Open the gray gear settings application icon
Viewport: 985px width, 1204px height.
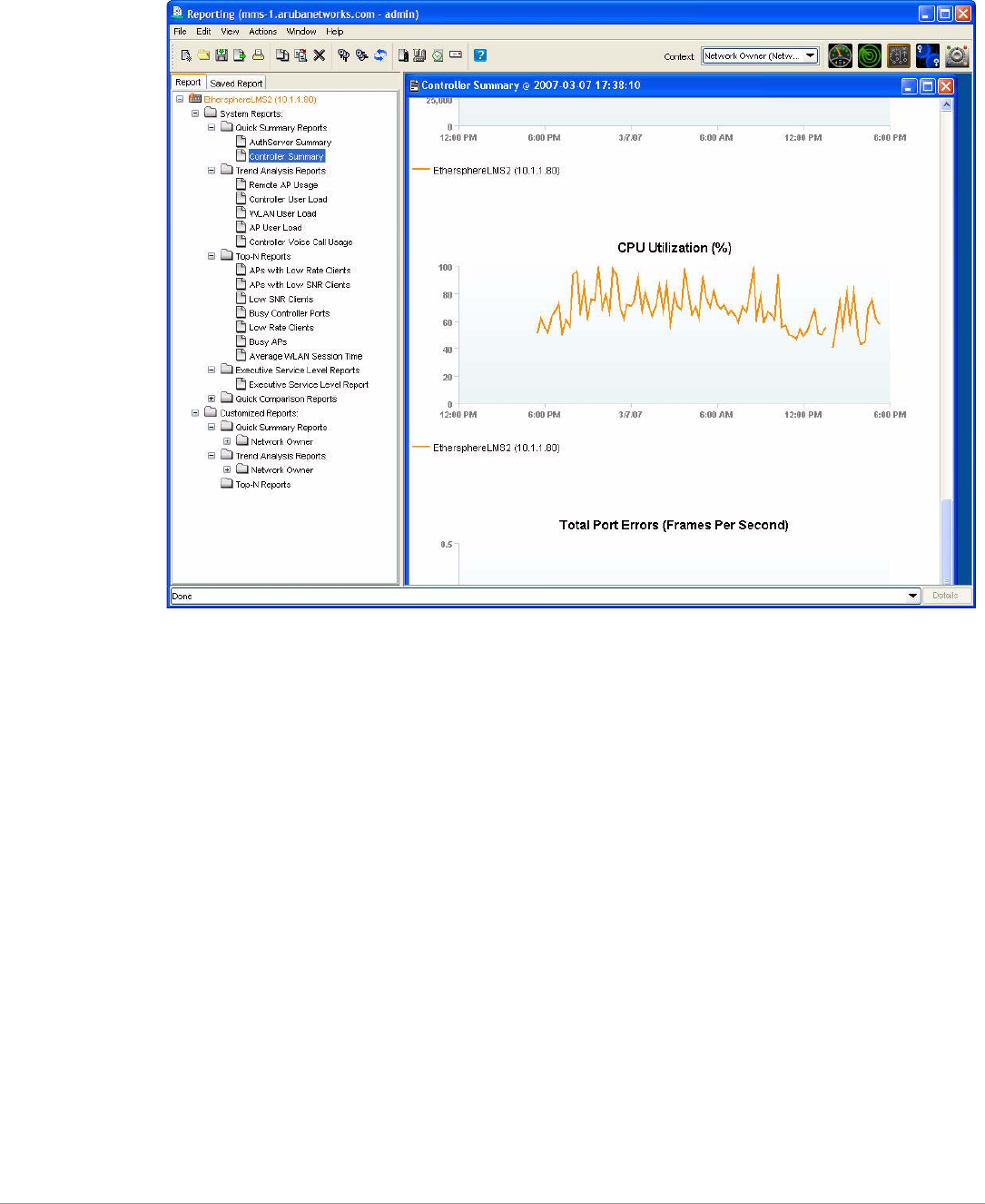pyautogui.click(x=957, y=56)
